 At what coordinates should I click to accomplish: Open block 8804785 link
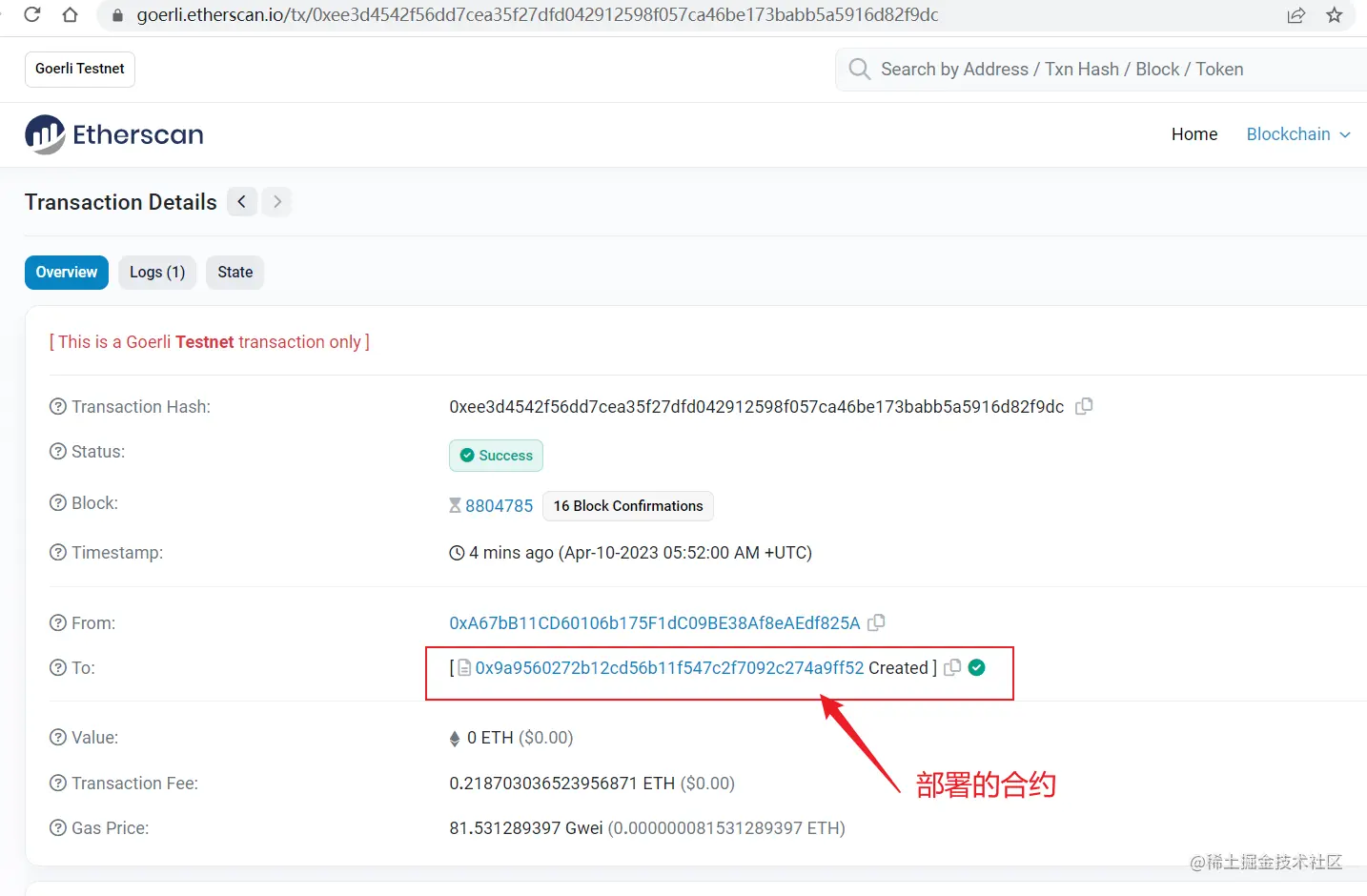pos(499,506)
